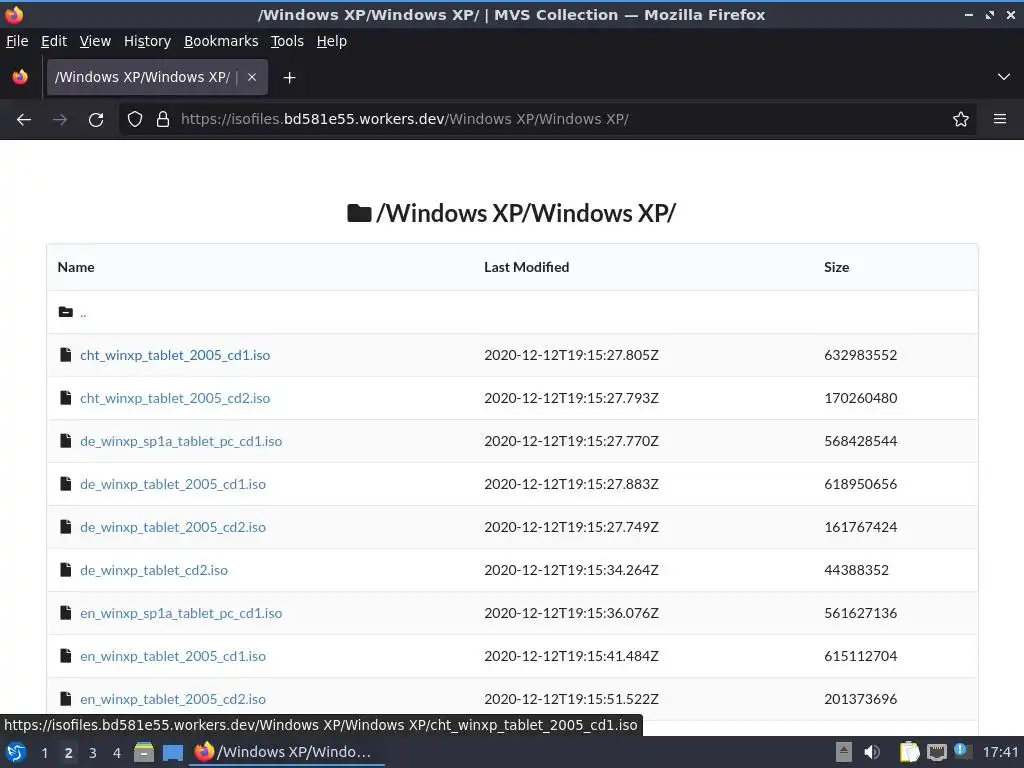Click the Size column header
The width and height of the screenshot is (1024, 768).
click(x=837, y=267)
